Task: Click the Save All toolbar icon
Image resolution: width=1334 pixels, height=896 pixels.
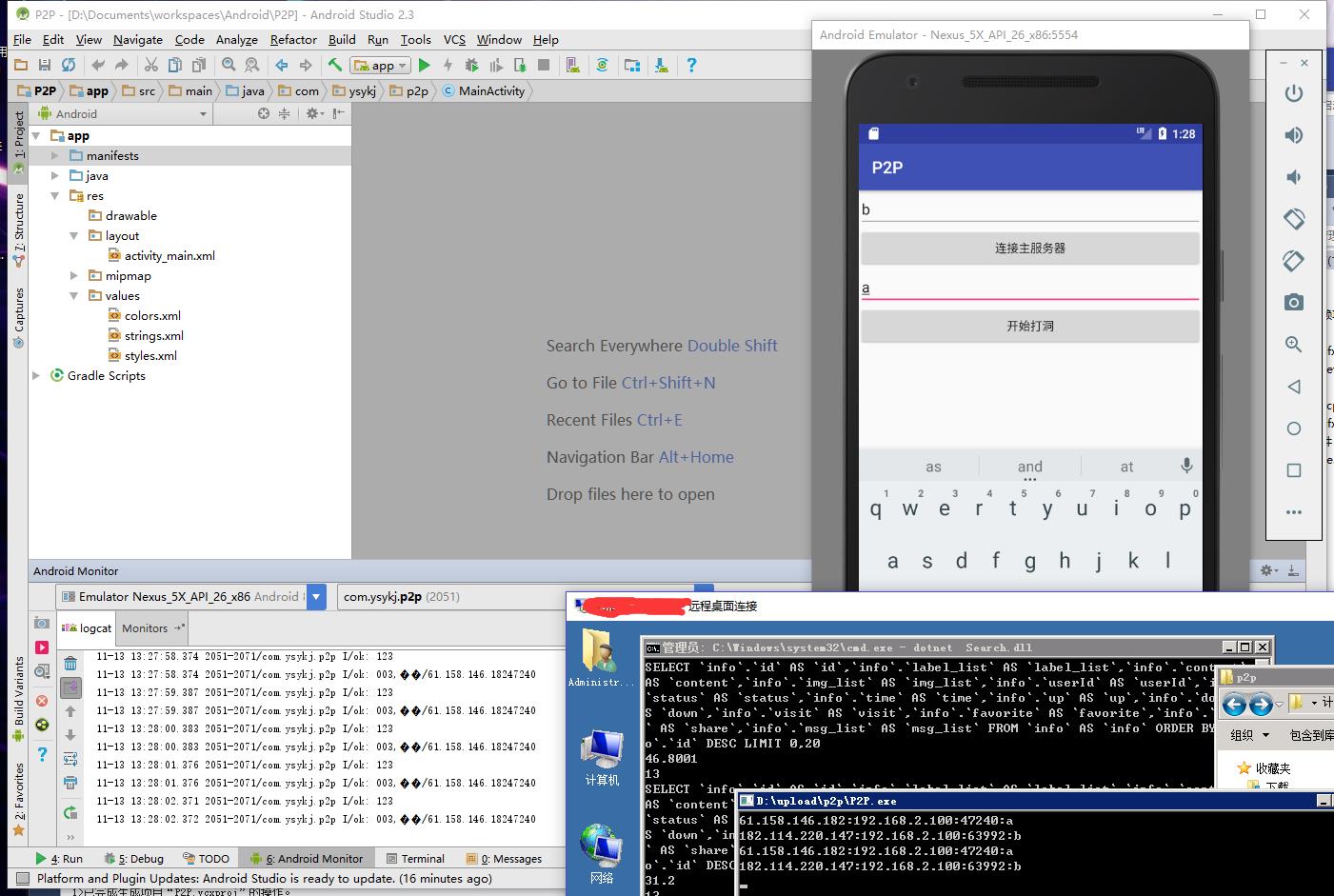Action: (44, 65)
